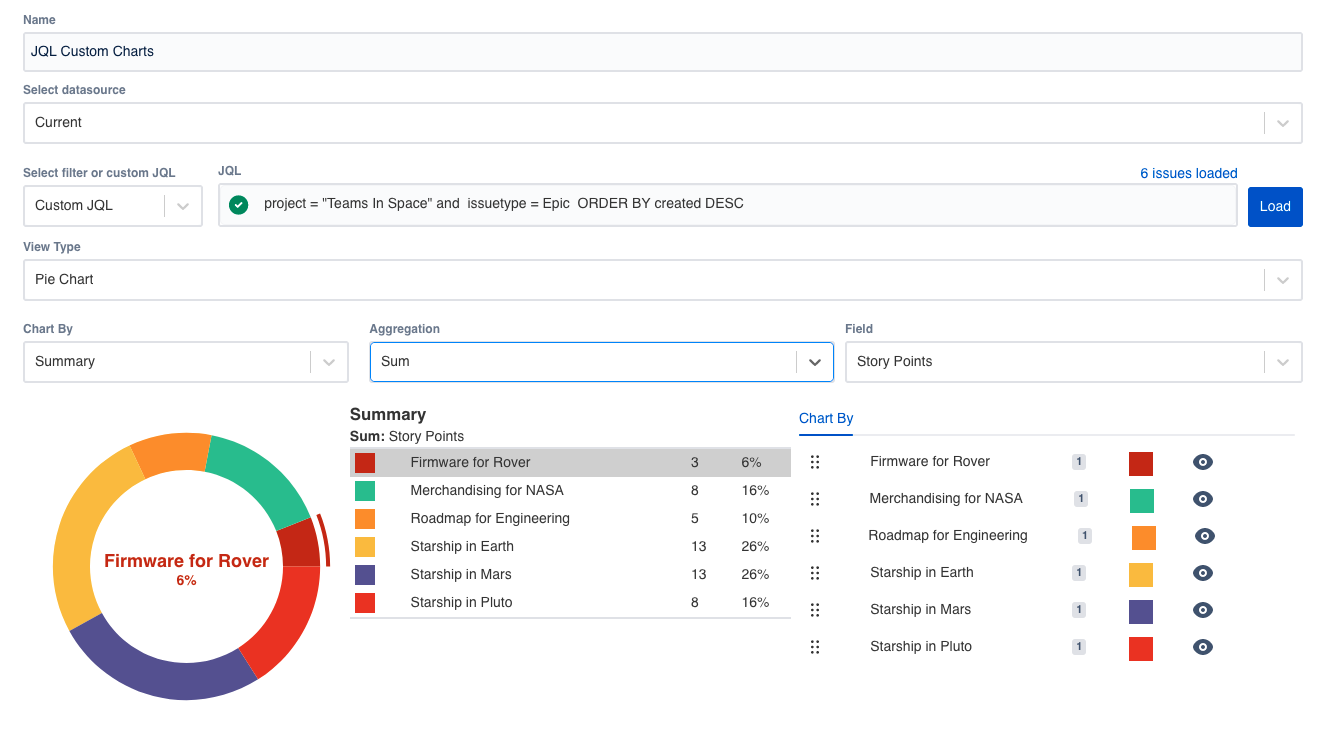Hide Firmware for Rover using its eye toggle
This screenshot has width=1343, height=742.
1202,462
